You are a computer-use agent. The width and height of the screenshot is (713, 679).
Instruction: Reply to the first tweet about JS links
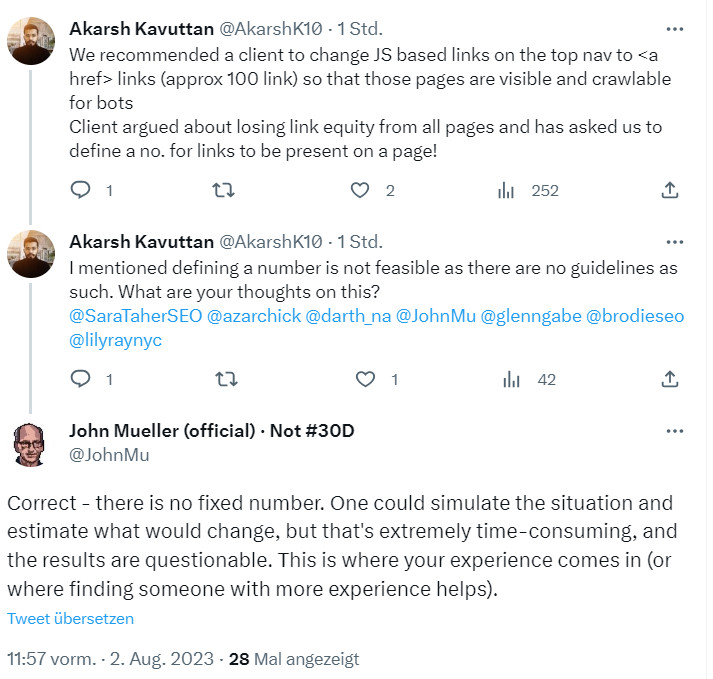coord(83,190)
